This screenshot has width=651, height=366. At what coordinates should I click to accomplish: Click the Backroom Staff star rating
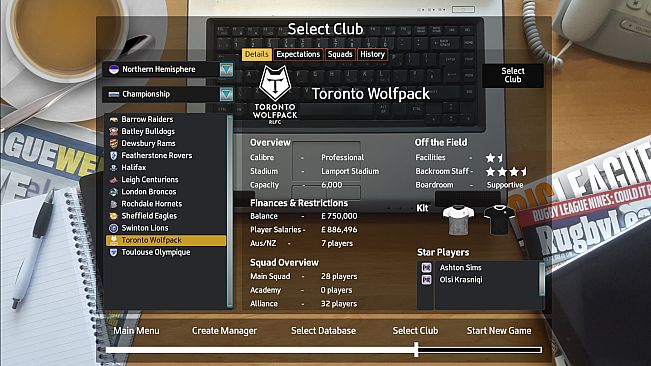click(x=507, y=171)
